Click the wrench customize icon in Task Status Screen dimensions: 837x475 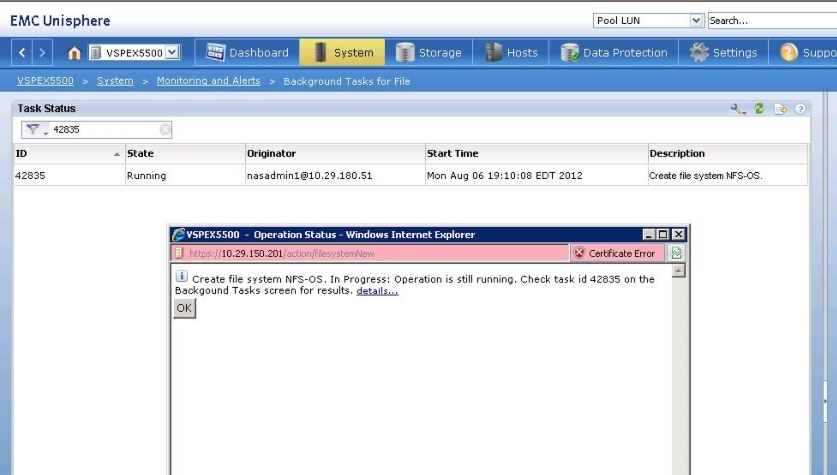(738, 109)
